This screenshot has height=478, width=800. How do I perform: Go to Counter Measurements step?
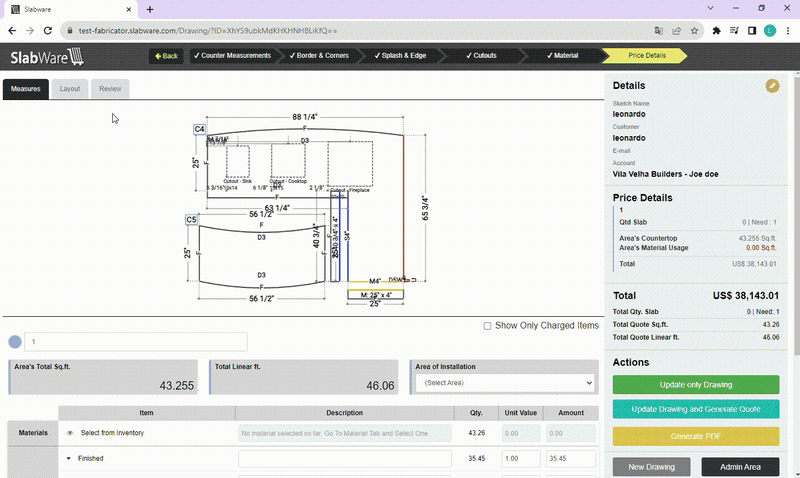pyautogui.click(x=233, y=56)
